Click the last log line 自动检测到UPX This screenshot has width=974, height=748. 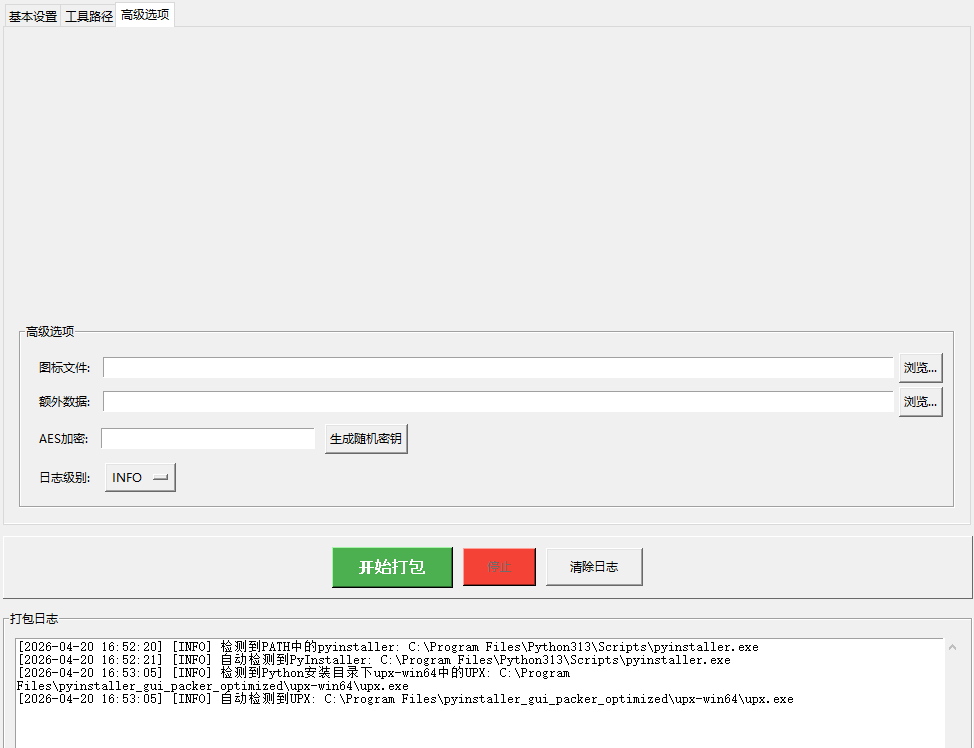pos(405,699)
